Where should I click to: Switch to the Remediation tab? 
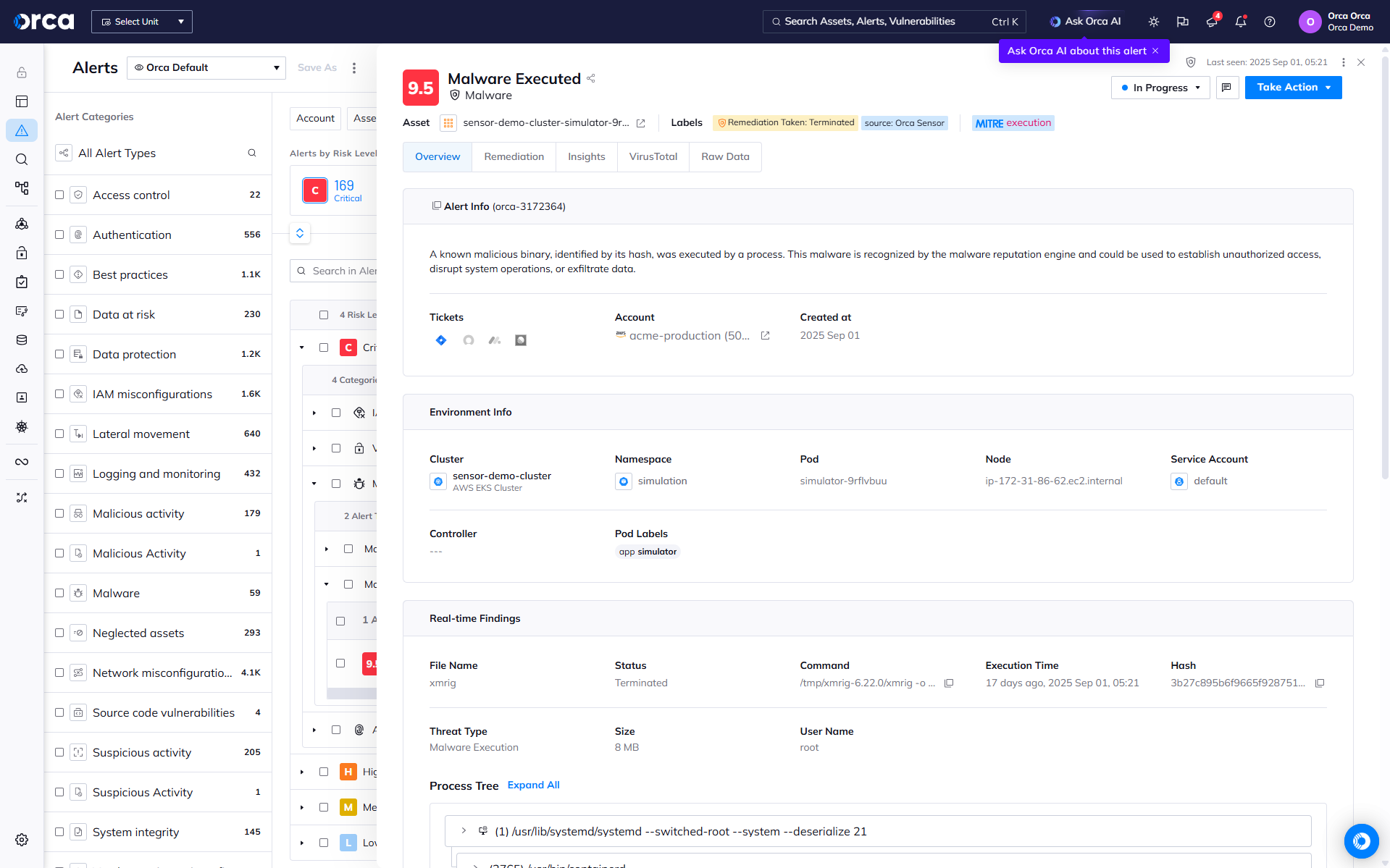pyautogui.click(x=514, y=157)
